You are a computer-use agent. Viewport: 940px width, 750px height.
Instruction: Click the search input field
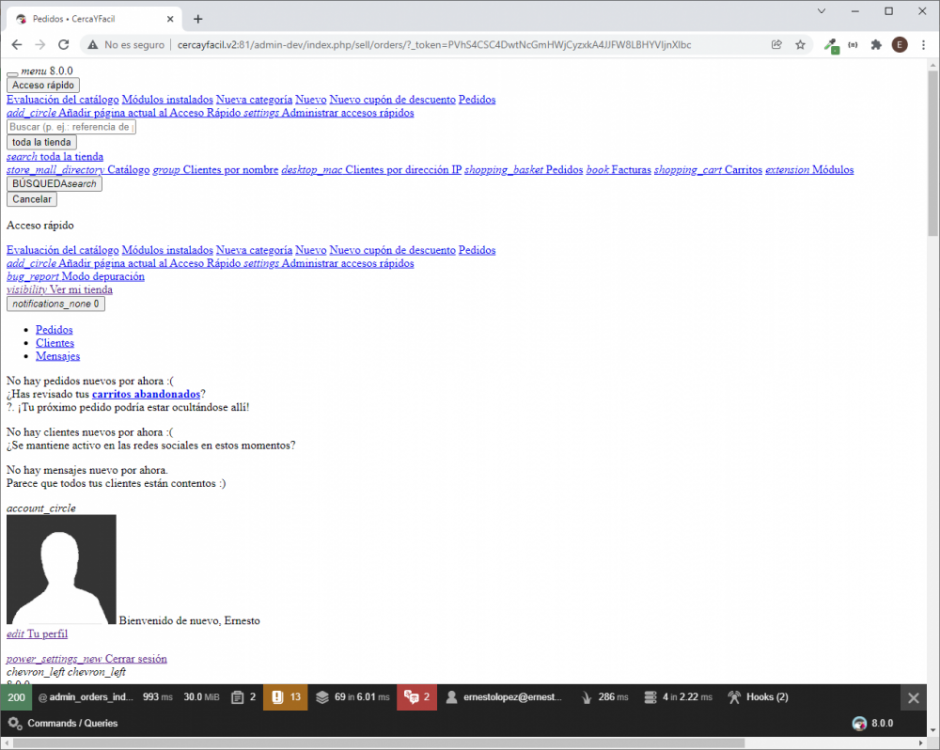coord(70,127)
